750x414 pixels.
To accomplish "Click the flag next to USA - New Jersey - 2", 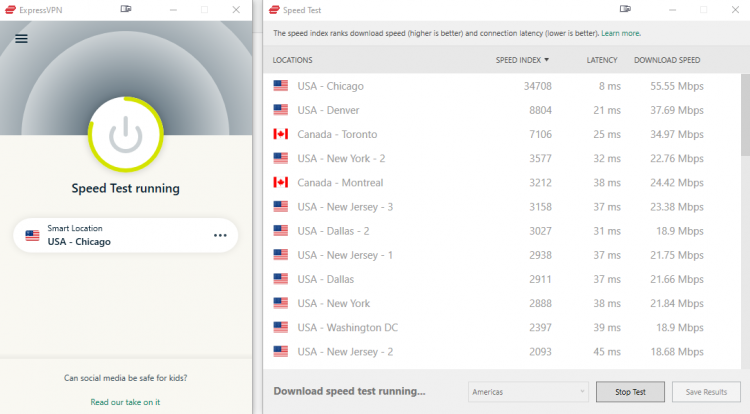I will pyautogui.click(x=281, y=351).
